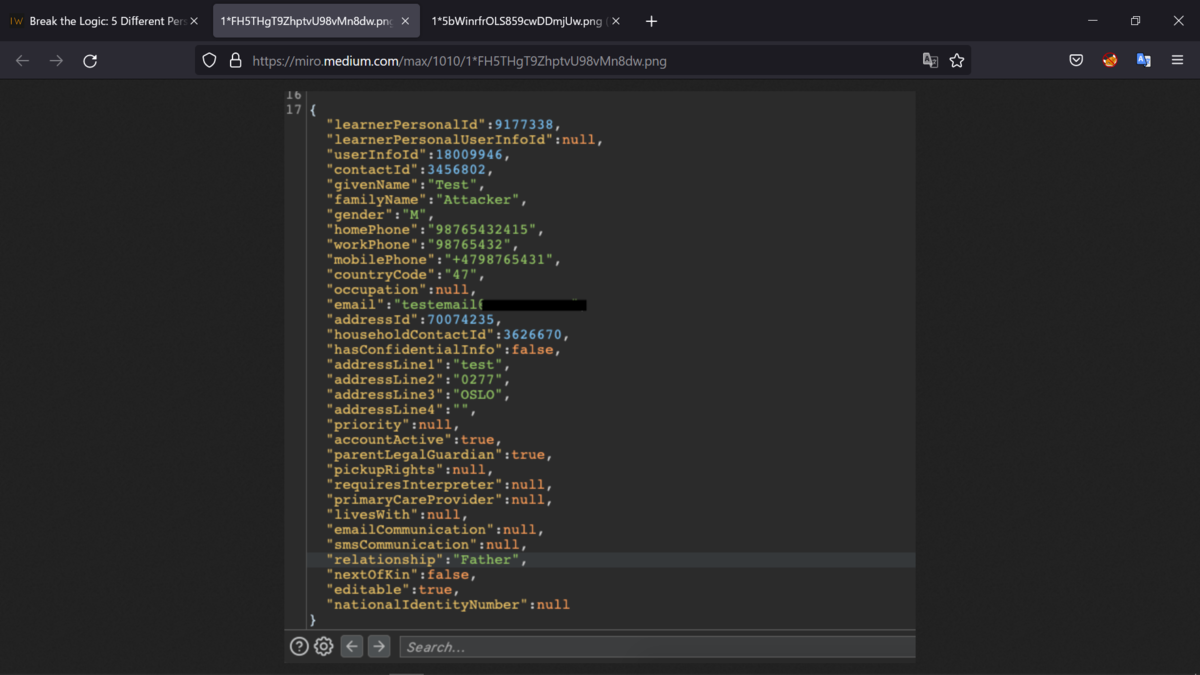Open the blue translate extension icon
Viewport: 1200px width, 675px height.
1144,61
